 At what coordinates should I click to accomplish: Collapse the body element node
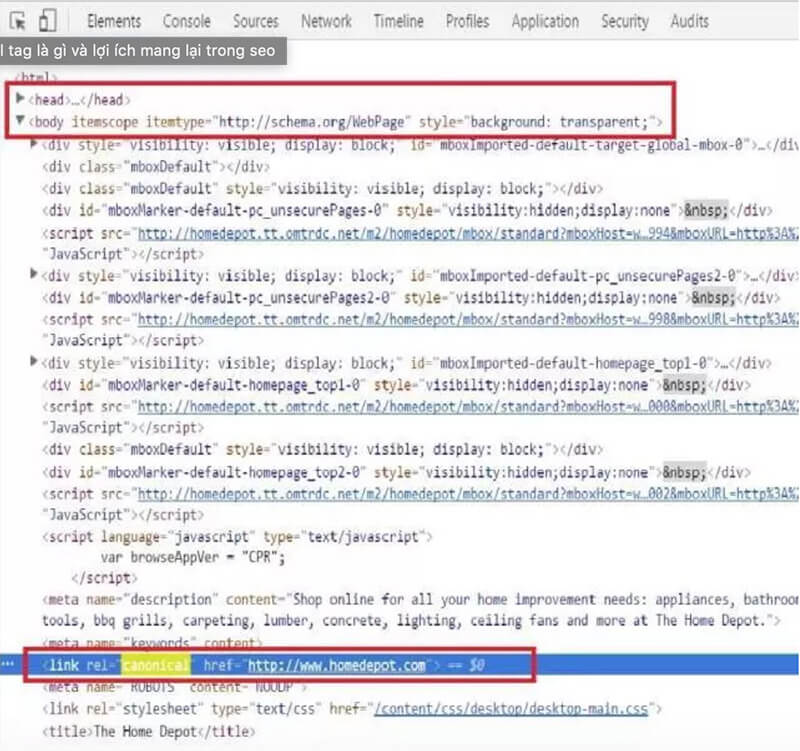click(22, 122)
